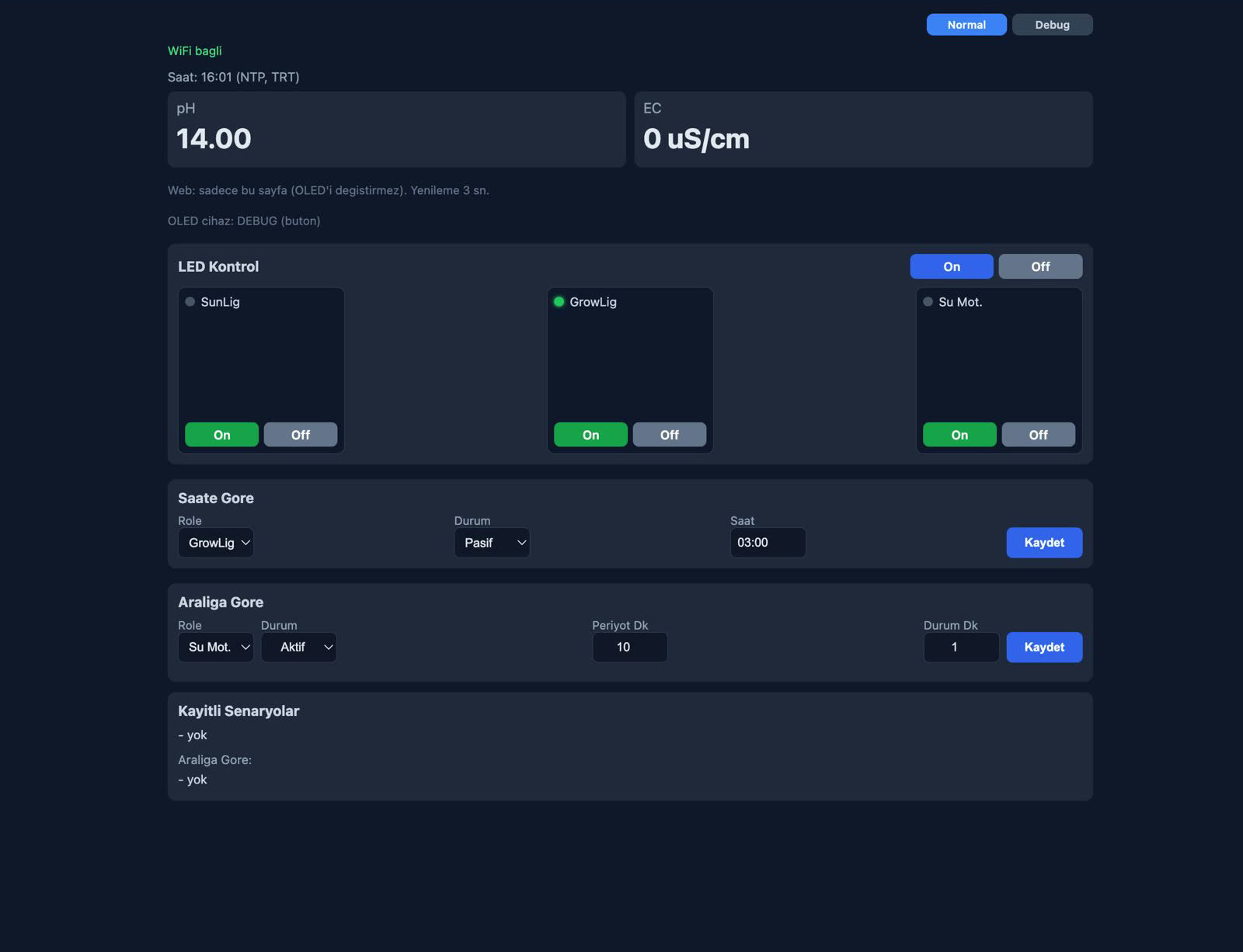Click the Periyot Dk input field
The width and height of the screenshot is (1243, 952).
pyautogui.click(x=630, y=647)
